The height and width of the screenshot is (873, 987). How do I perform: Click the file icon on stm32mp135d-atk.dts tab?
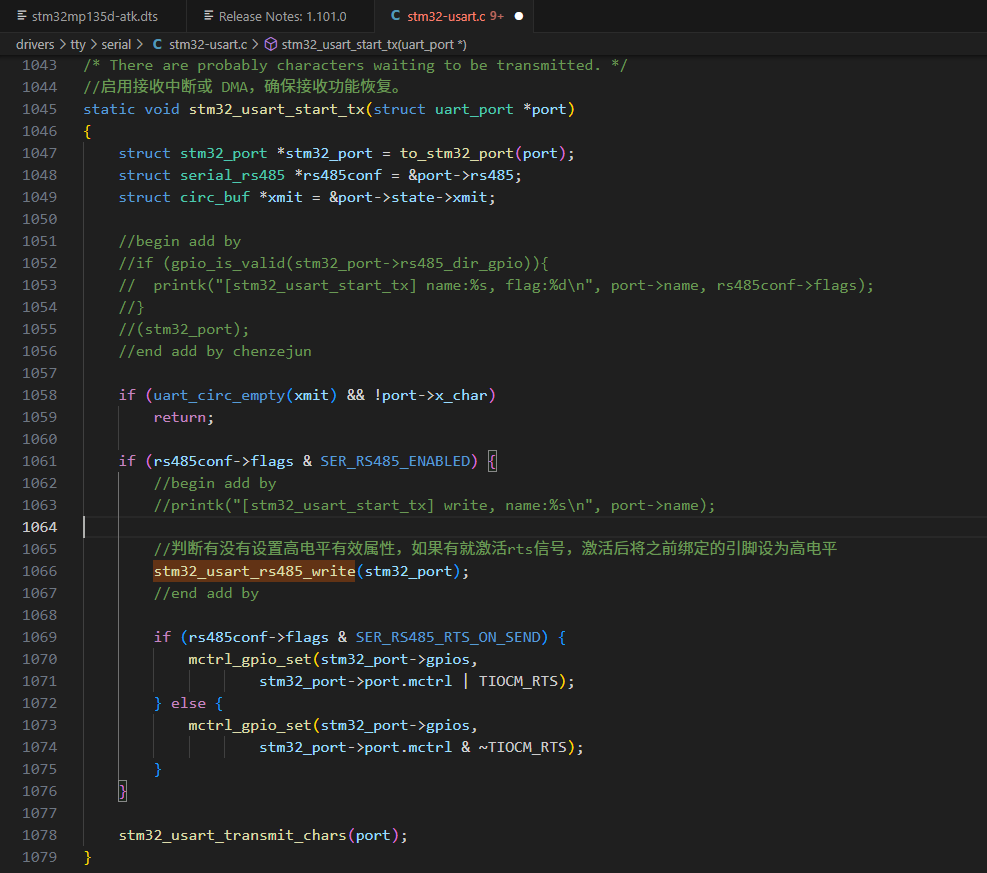22,16
